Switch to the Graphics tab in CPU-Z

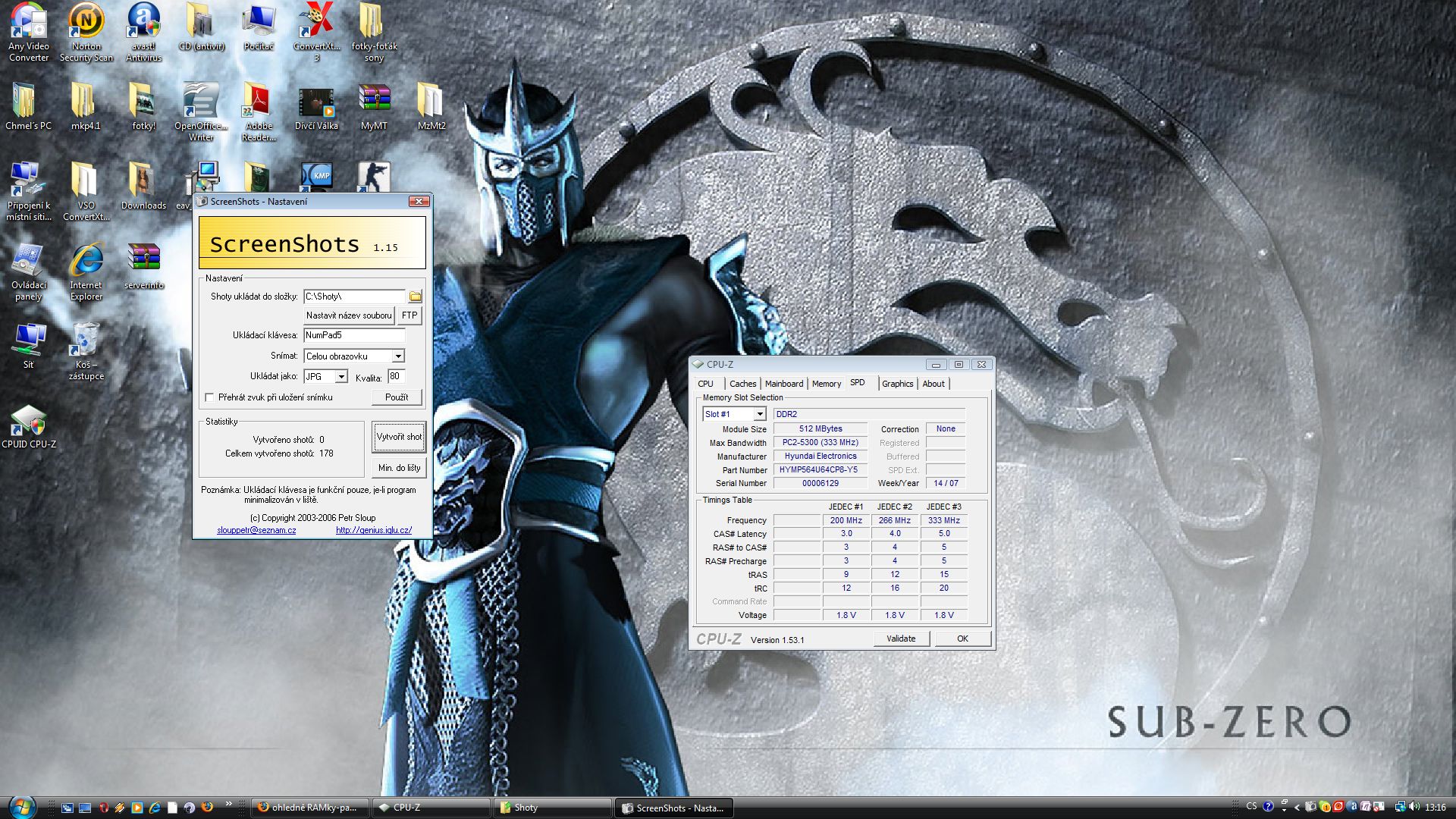[897, 384]
